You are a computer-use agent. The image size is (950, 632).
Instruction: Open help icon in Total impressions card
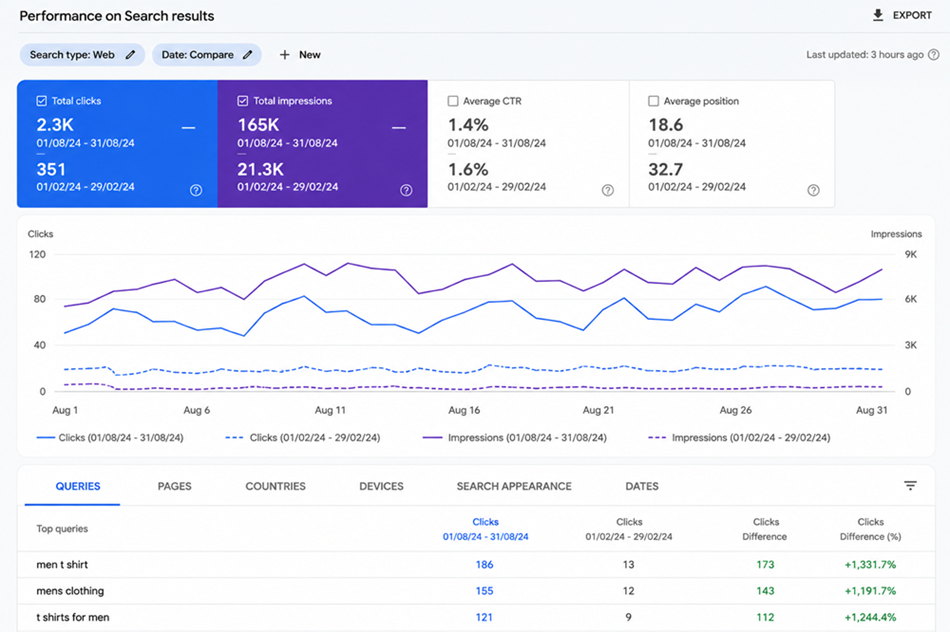(x=406, y=190)
